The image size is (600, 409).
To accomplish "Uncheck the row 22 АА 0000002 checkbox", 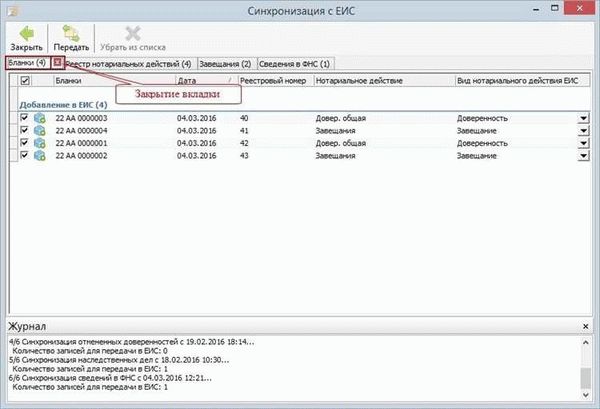I will pos(24,155).
